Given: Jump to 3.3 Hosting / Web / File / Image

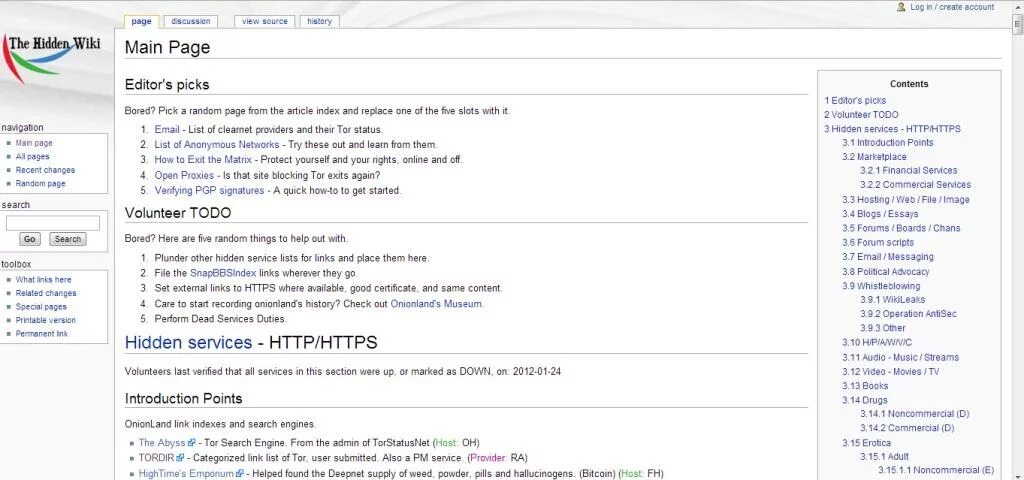Looking at the screenshot, I should click(x=905, y=200).
